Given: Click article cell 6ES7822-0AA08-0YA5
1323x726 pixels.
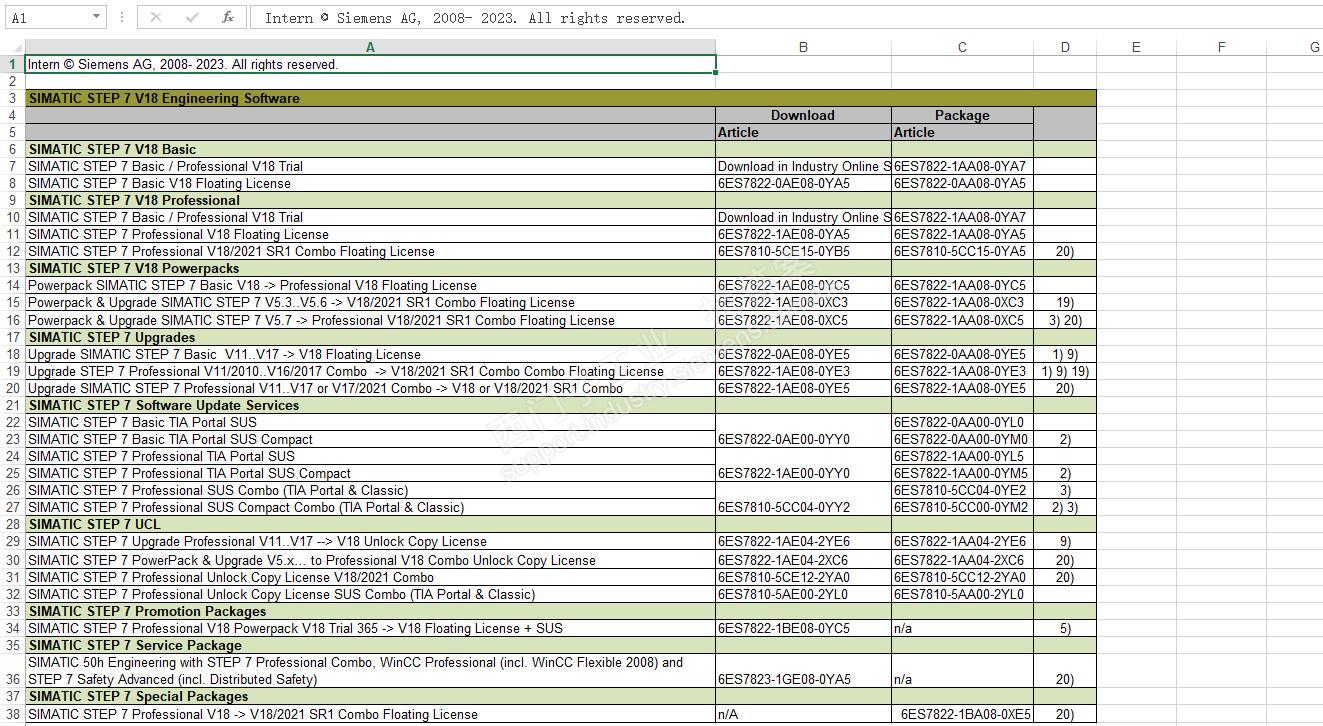Looking at the screenshot, I should [962, 183].
